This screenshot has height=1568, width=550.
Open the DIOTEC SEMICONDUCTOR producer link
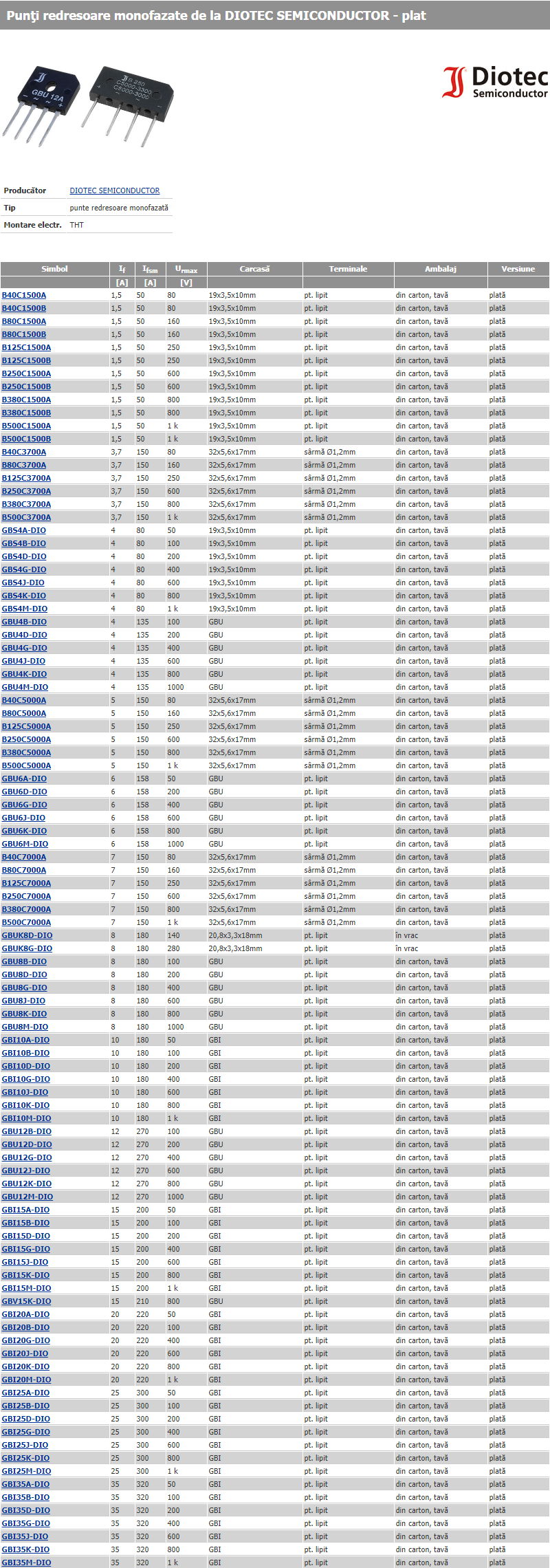[114, 190]
